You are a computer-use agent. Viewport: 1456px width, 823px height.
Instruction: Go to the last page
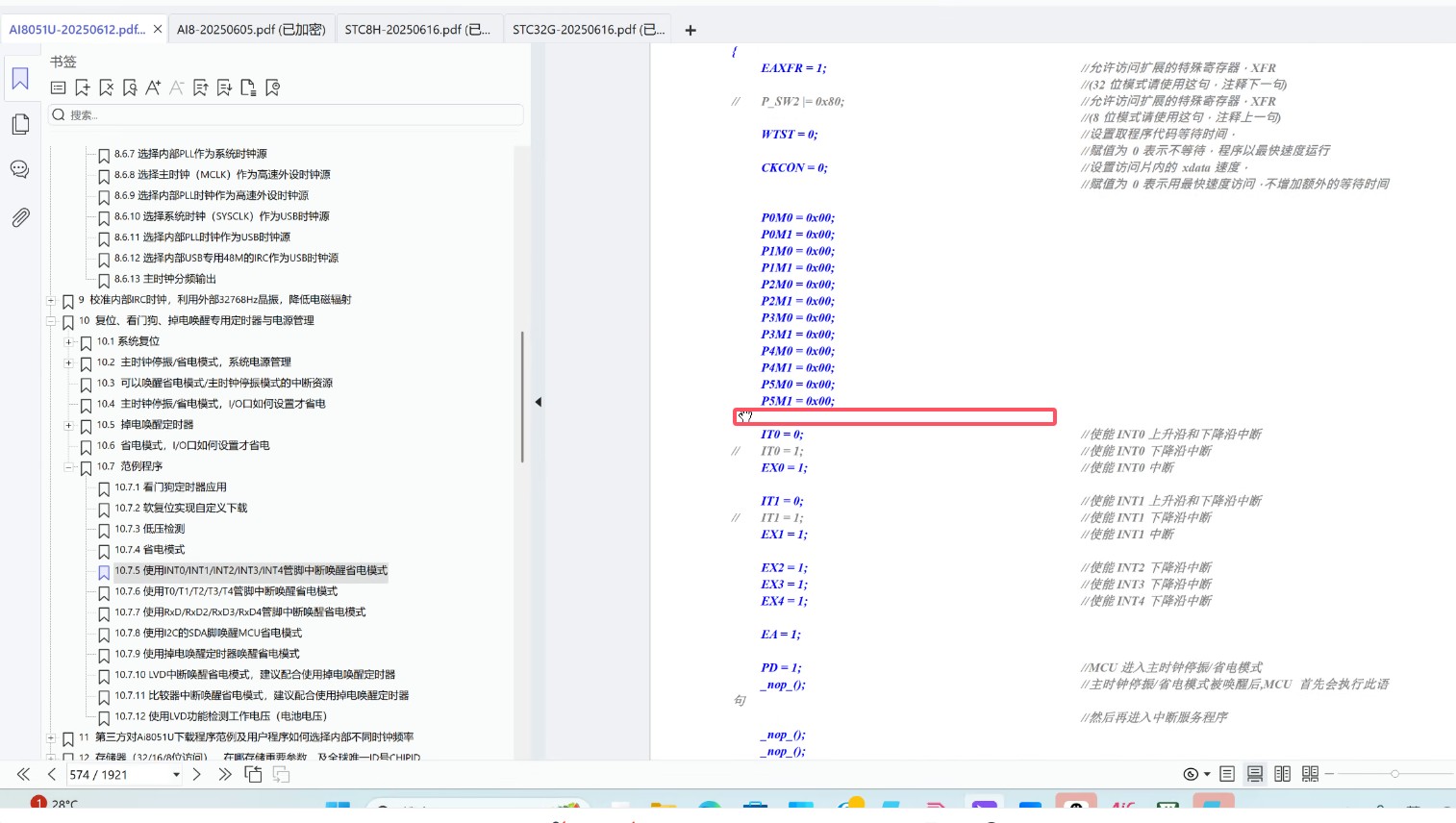[225, 774]
